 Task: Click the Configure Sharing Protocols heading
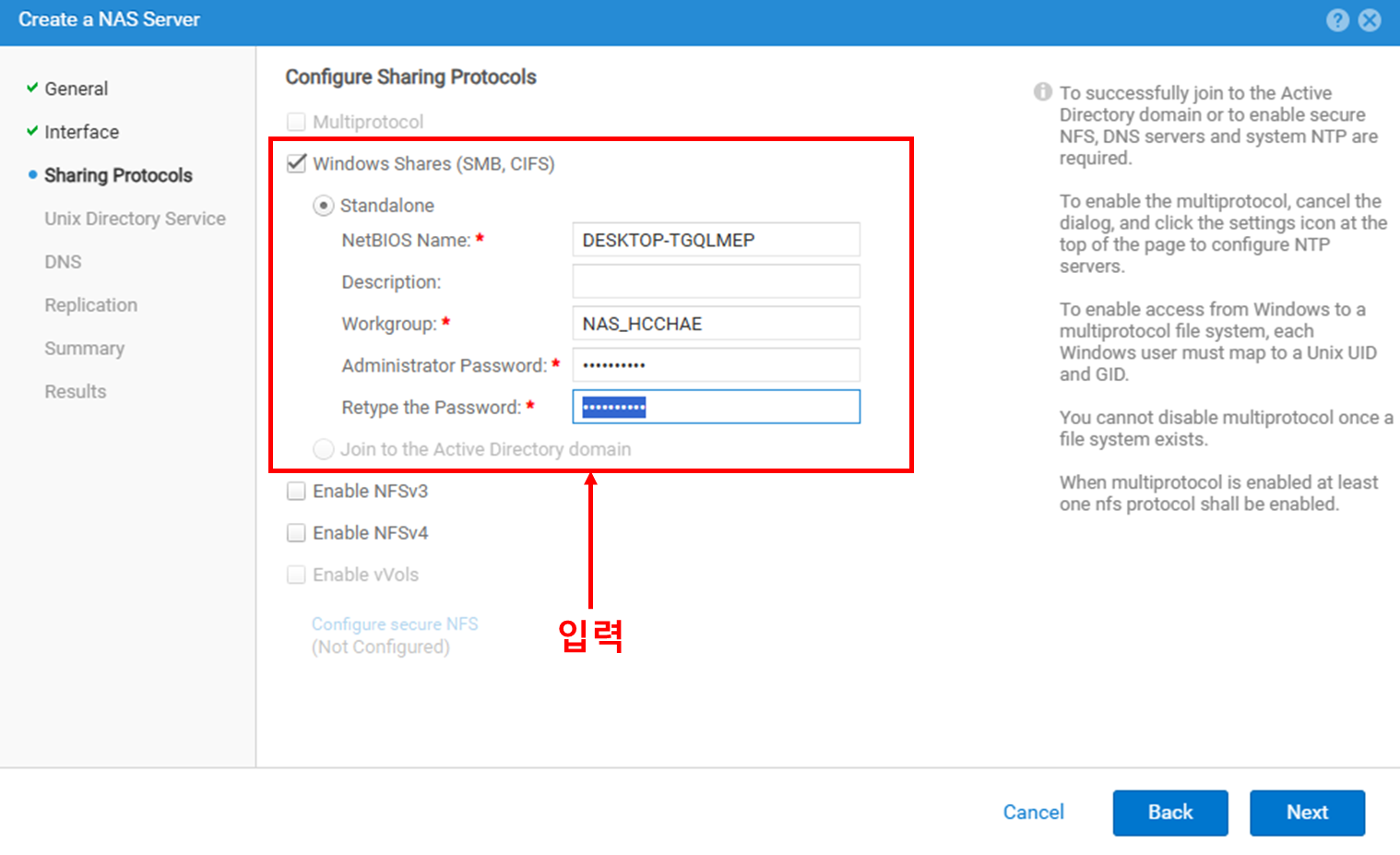(410, 77)
